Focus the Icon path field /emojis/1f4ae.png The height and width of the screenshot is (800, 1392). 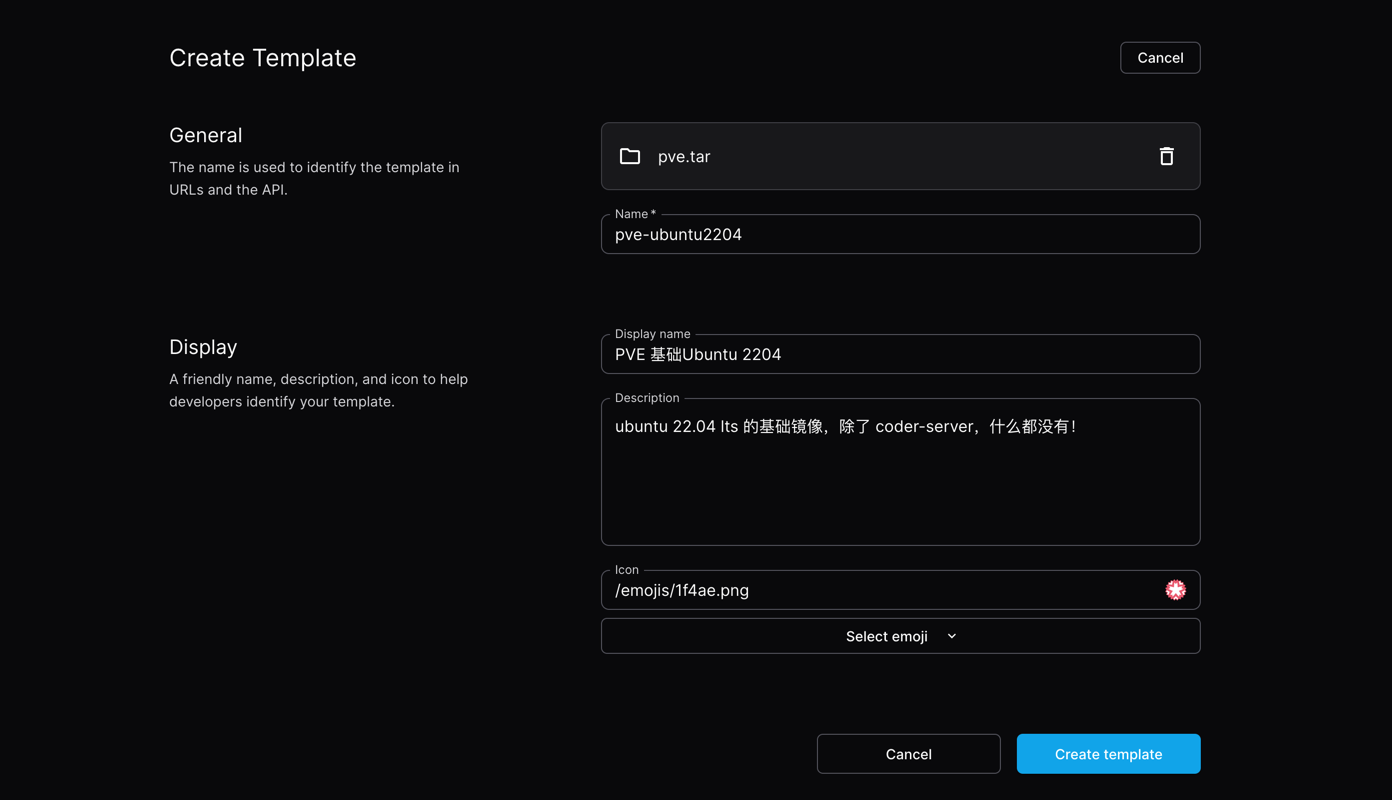880,590
